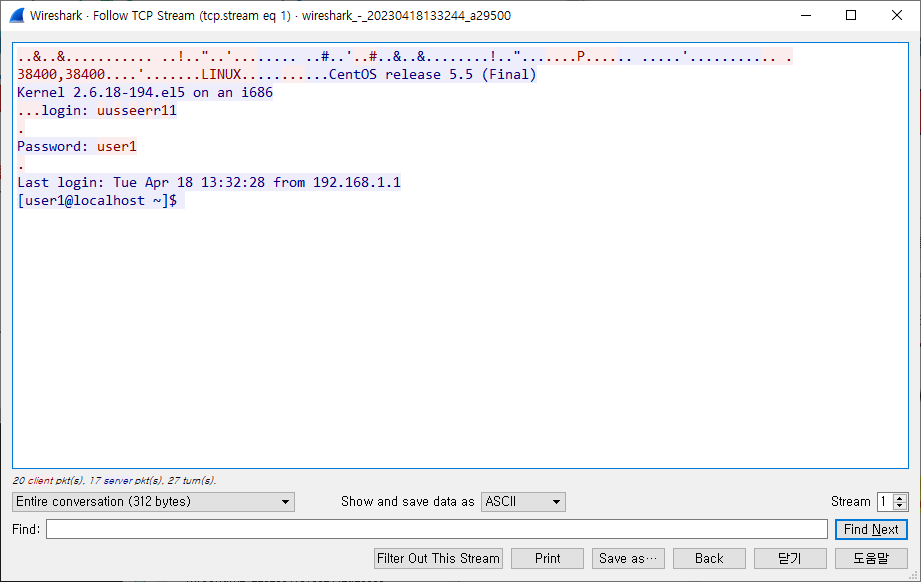Decrease the Stream number with down arrow

pos(899,506)
